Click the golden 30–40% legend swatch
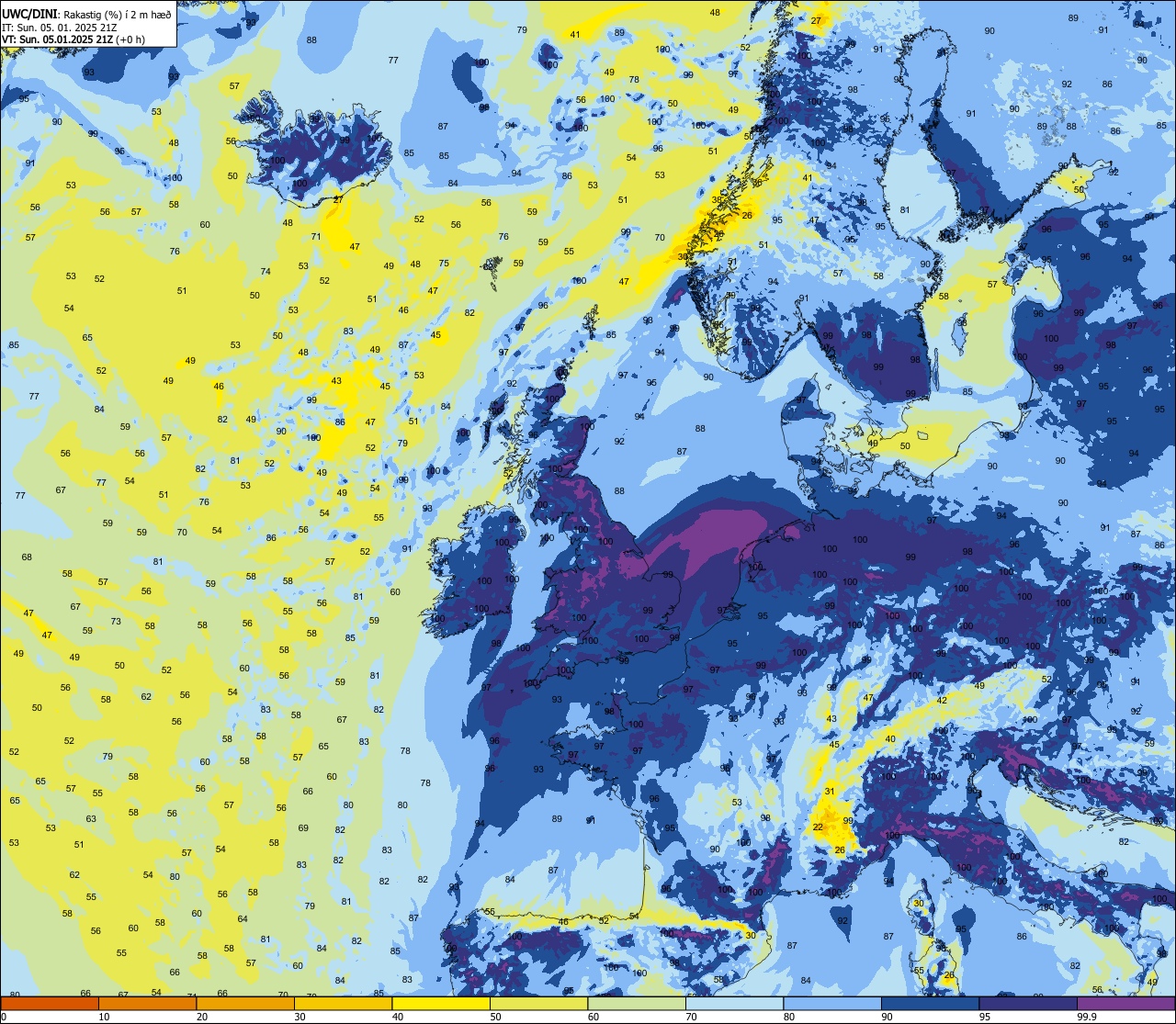The image size is (1176, 1024). tap(343, 1003)
